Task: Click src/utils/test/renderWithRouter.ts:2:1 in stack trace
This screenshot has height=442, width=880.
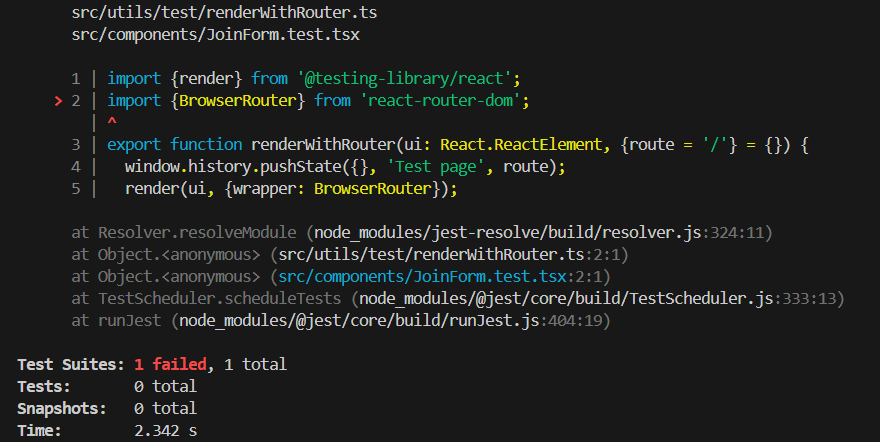Action: (450, 255)
